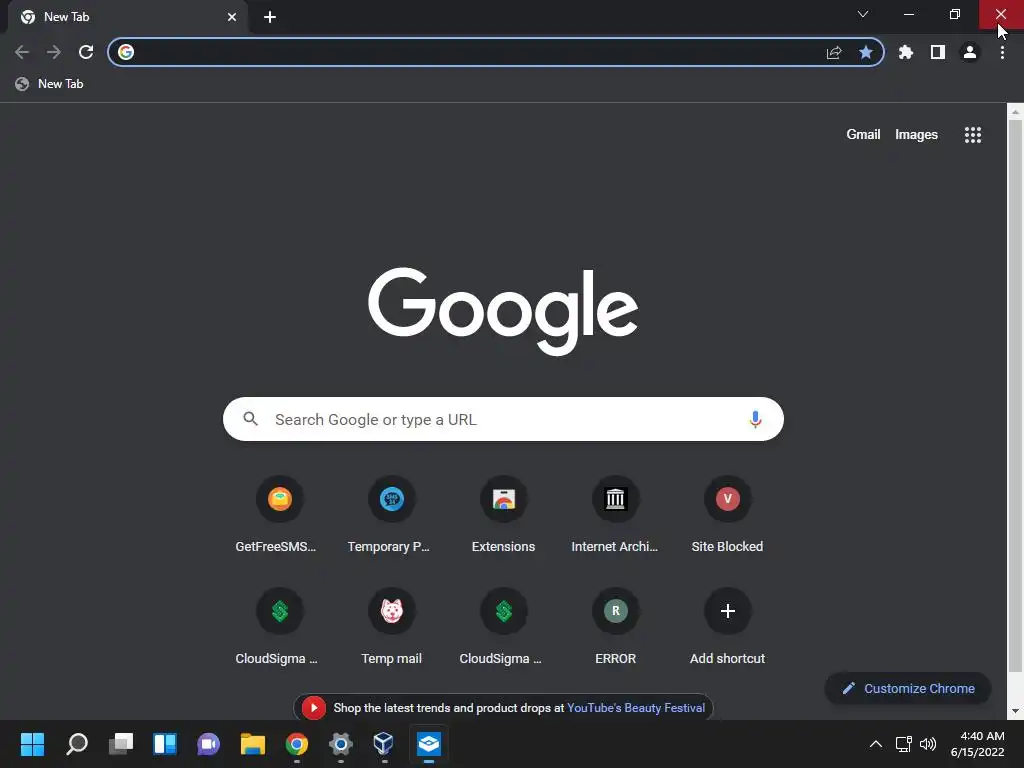The height and width of the screenshot is (768, 1024).
Task: Expand the tab search chevron
Action: 863,14
